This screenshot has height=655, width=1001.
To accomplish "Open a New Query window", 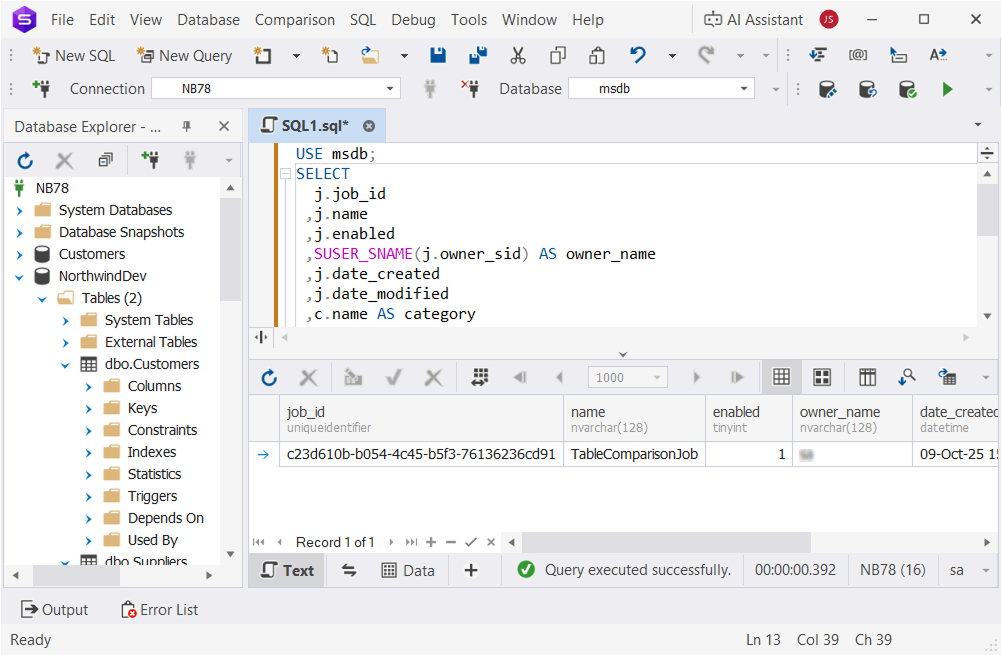I will click(x=184, y=55).
